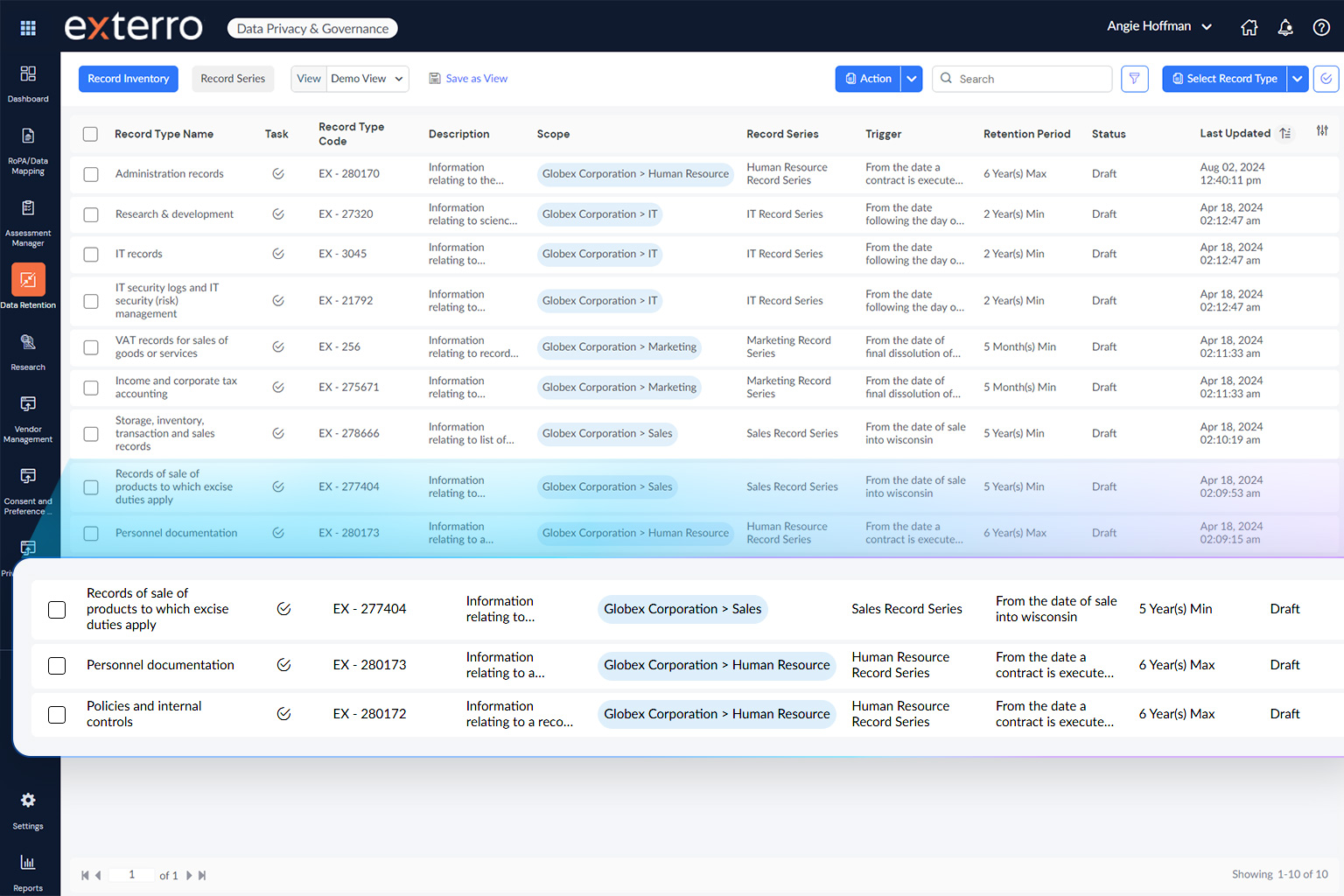Screen dimensions: 1344x896
Task: Select code EX - 27320
Action: tap(346, 214)
